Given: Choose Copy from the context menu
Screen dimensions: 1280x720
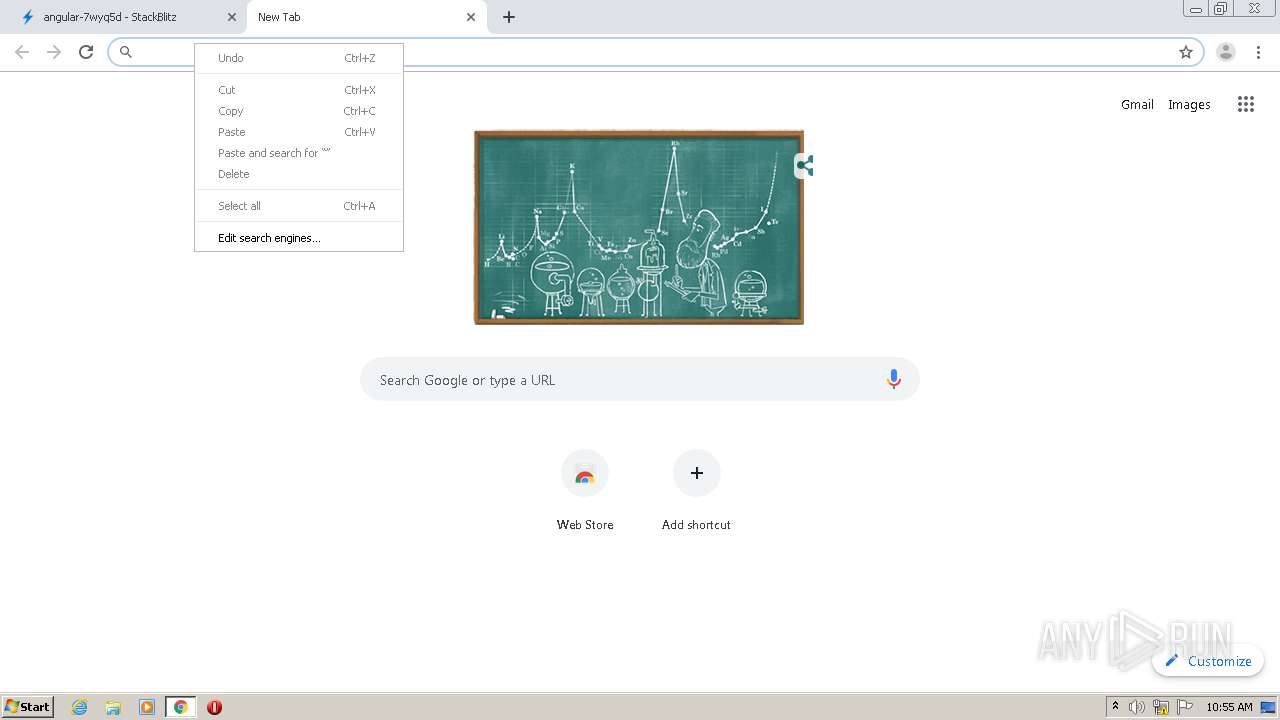Looking at the screenshot, I should (x=299, y=111).
